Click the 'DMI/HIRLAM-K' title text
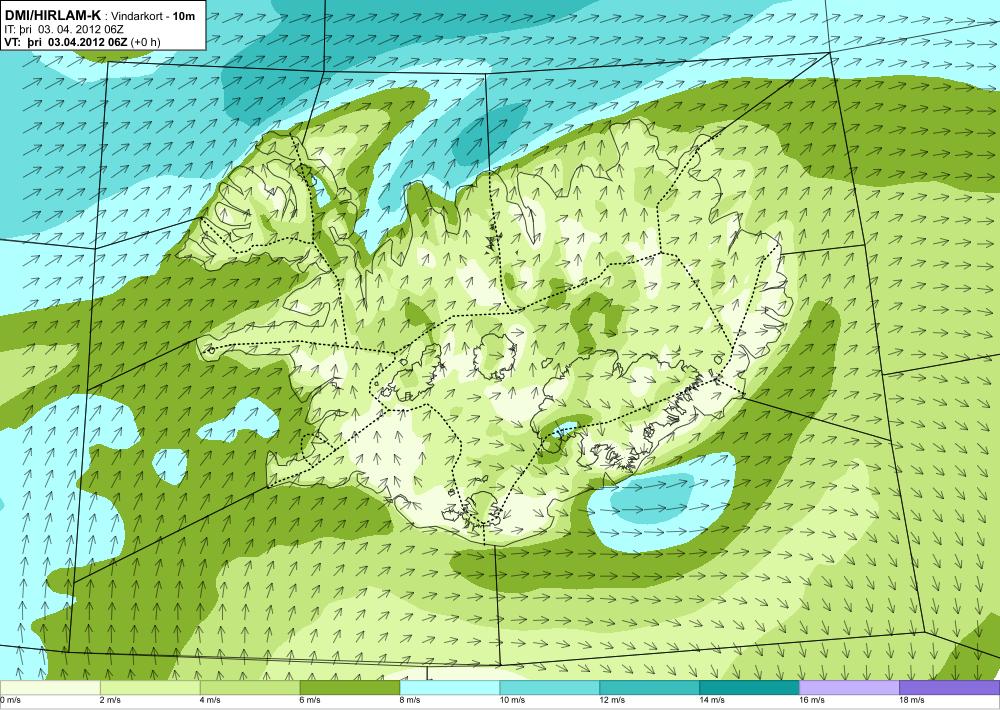 pos(53,13)
